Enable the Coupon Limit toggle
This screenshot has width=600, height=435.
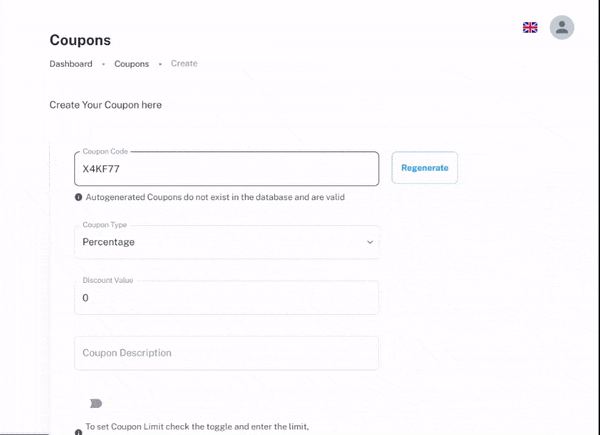point(96,403)
